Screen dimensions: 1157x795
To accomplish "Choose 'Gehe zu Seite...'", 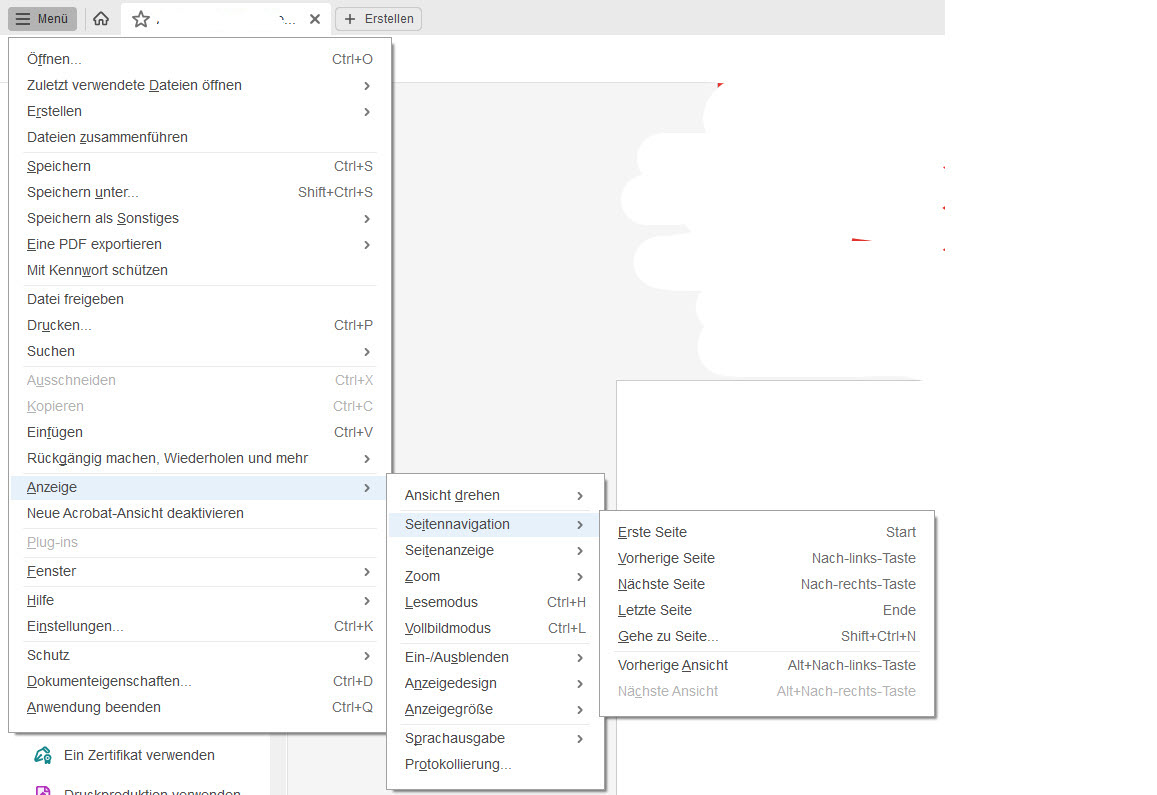I will click(767, 636).
